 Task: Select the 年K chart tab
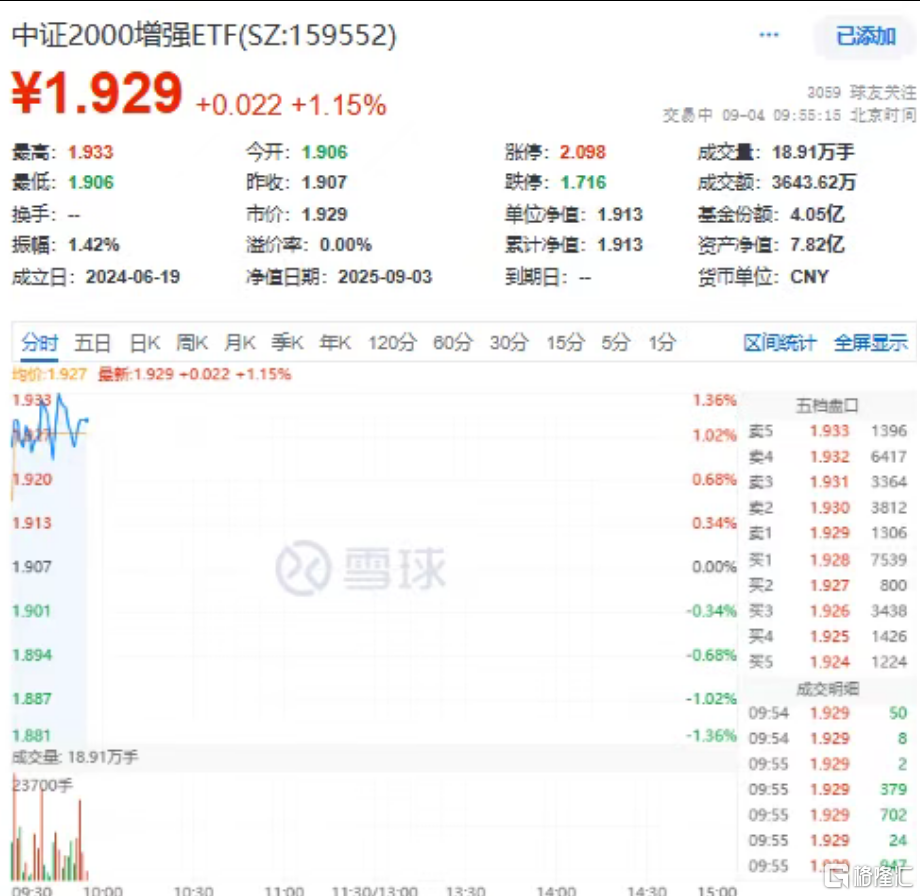point(335,342)
